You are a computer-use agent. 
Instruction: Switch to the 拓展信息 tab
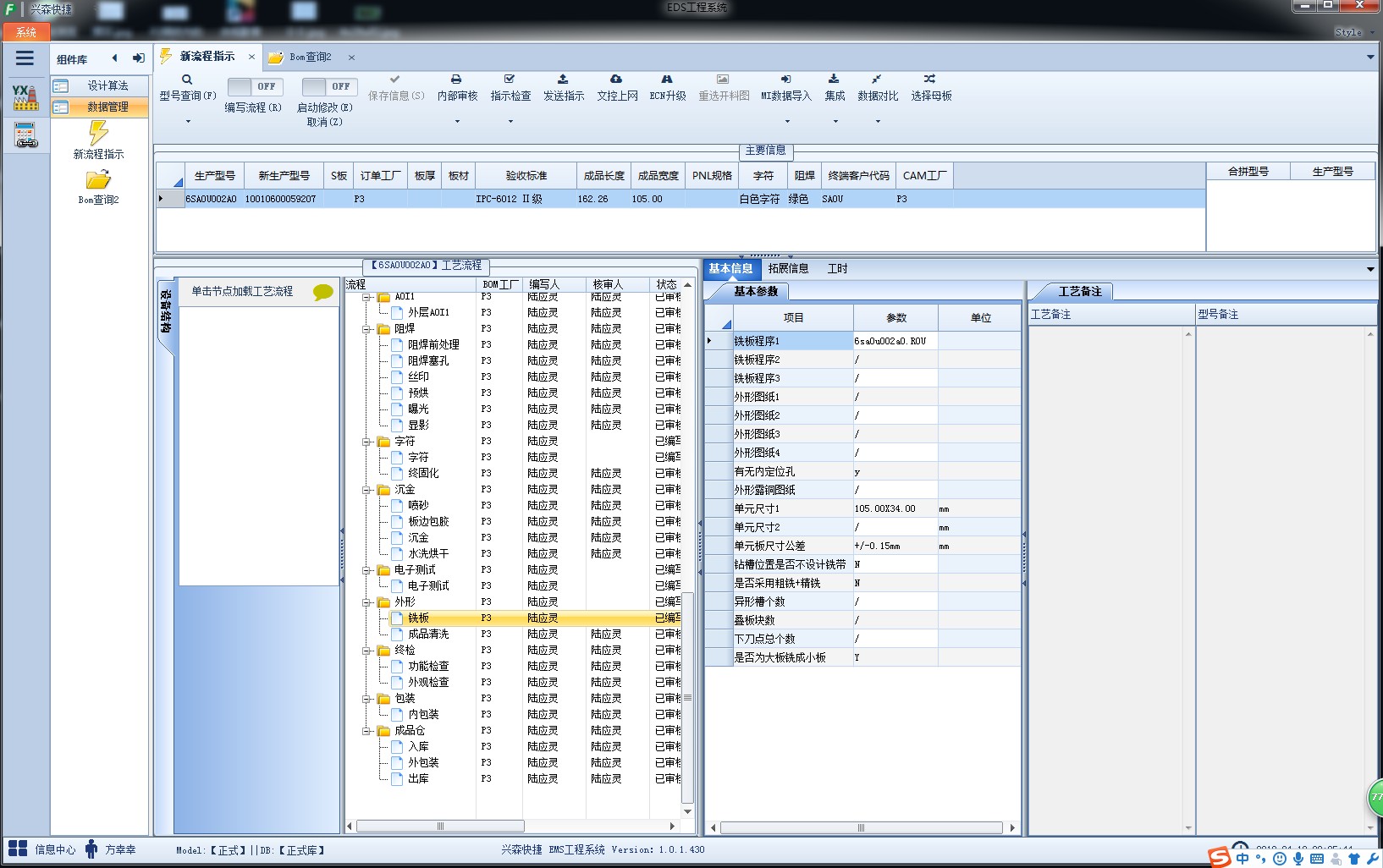tap(788, 268)
